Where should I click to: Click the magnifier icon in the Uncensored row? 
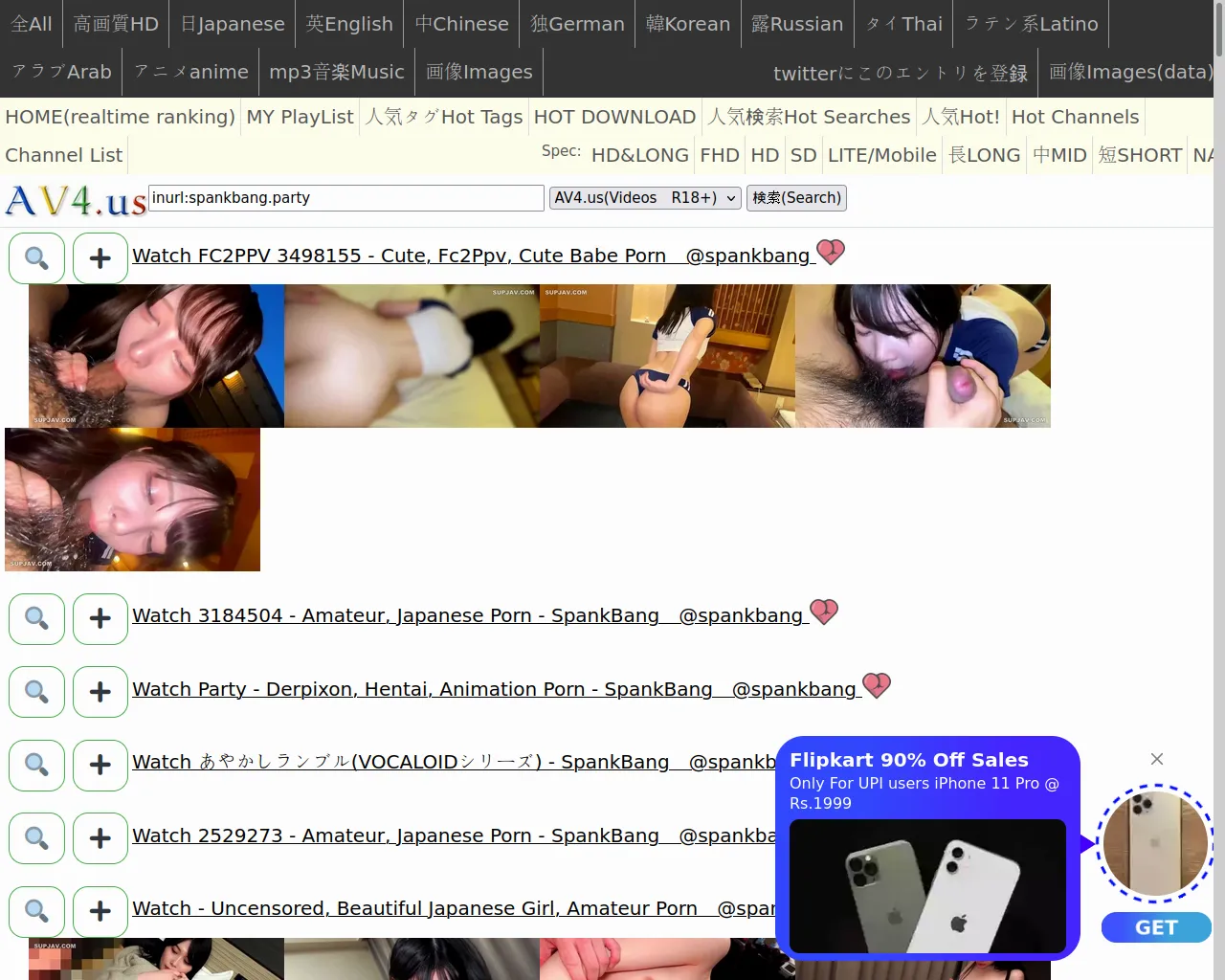36,911
